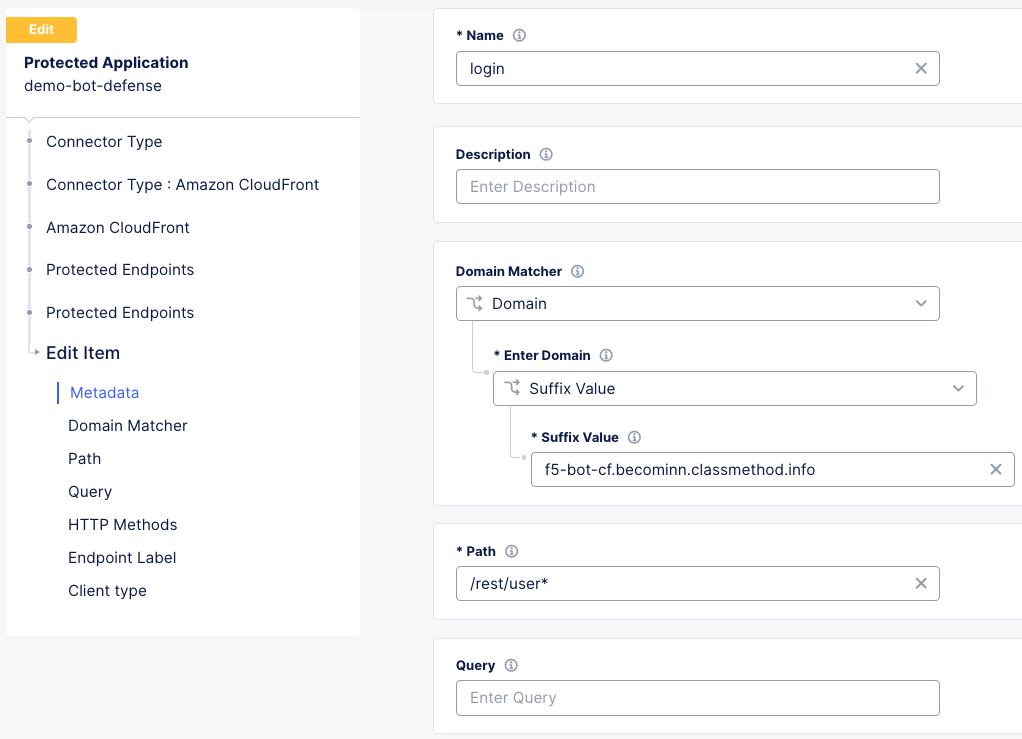Viewport: 1022px width, 739px height.
Task: Select the HTTP Methods section
Action: point(122,524)
